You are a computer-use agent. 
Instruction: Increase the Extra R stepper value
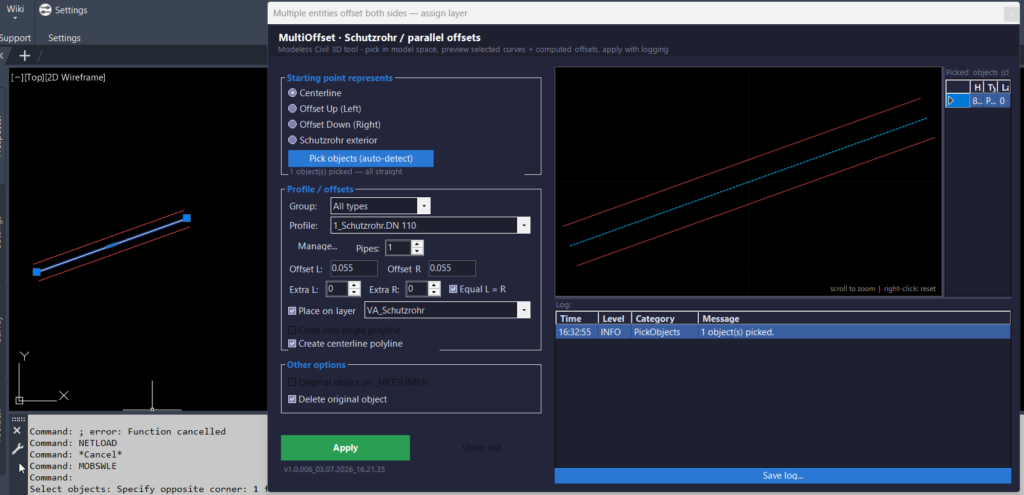click(434, 285)
